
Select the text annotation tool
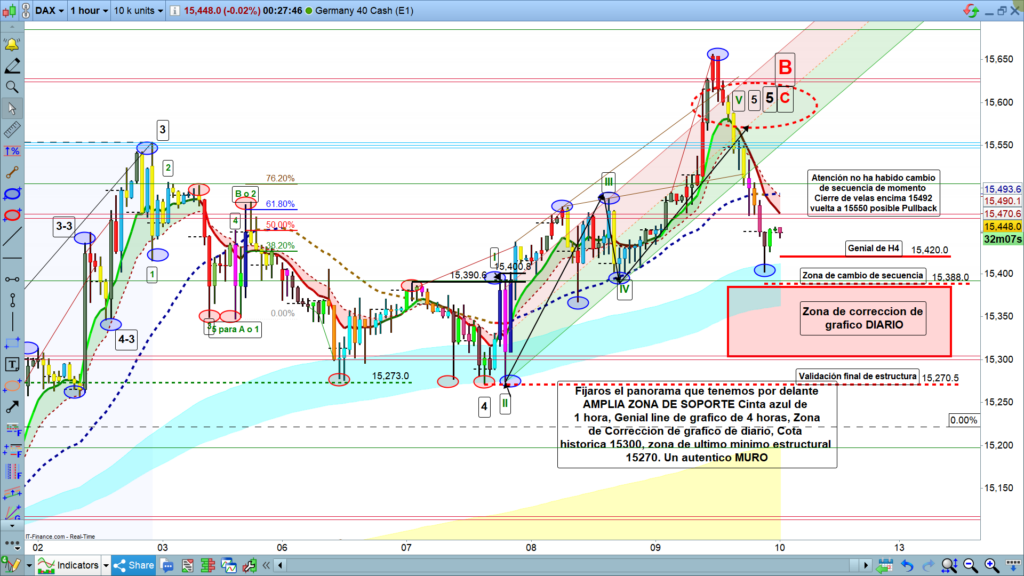12,363
